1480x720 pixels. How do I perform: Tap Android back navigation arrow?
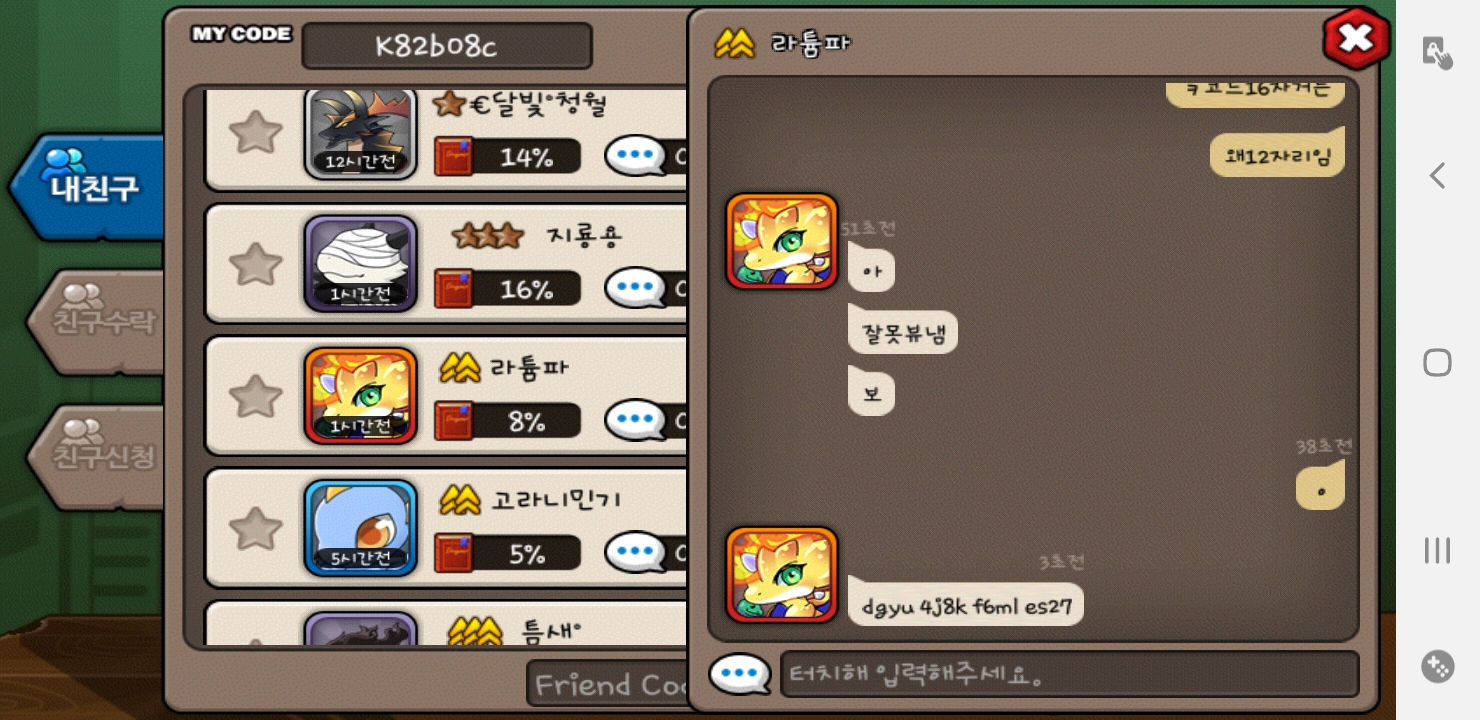(x=1437, y=176)
